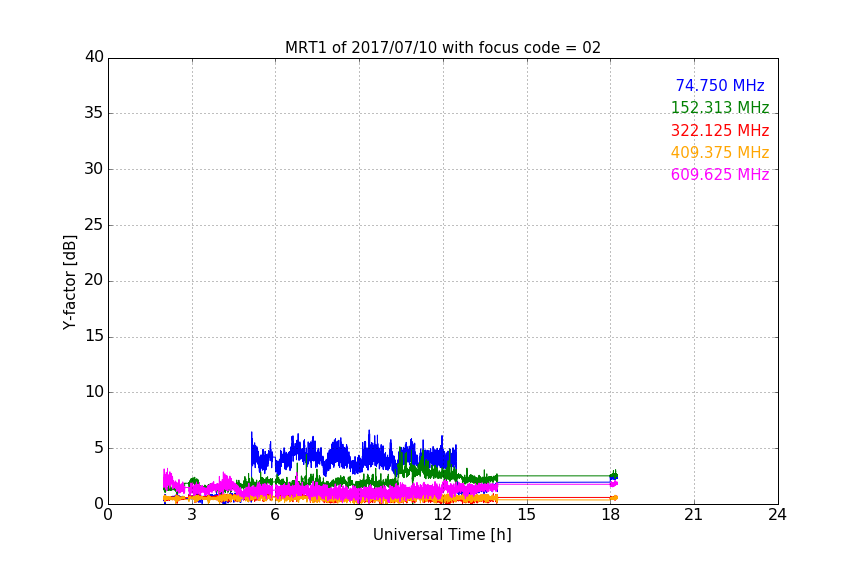The image size is (864, 576).
Task: Click the x-axis tick label '3'
Action: pyautogui.click(x=192, y=515)
